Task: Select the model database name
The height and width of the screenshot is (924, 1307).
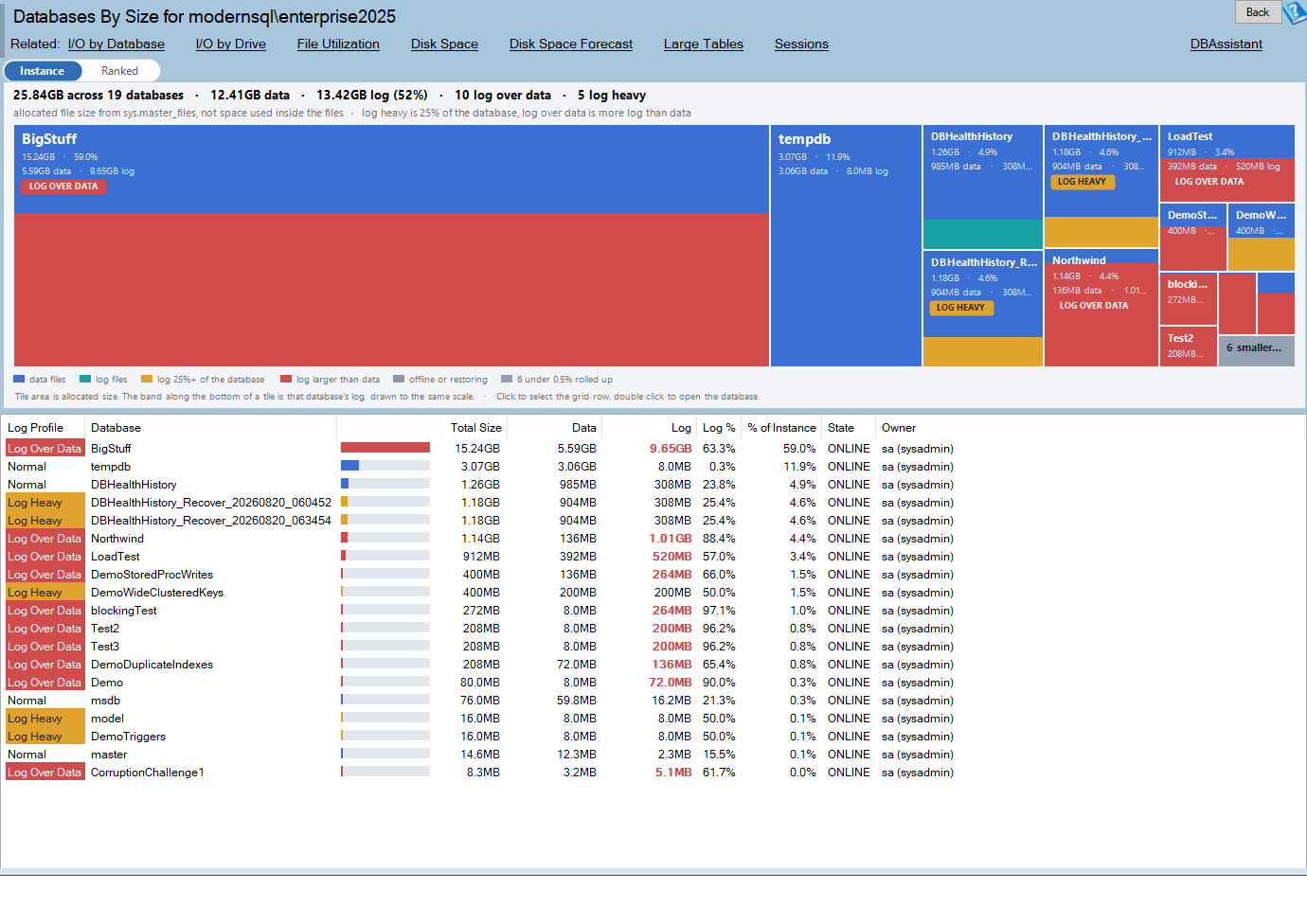Action: [107, 719]
